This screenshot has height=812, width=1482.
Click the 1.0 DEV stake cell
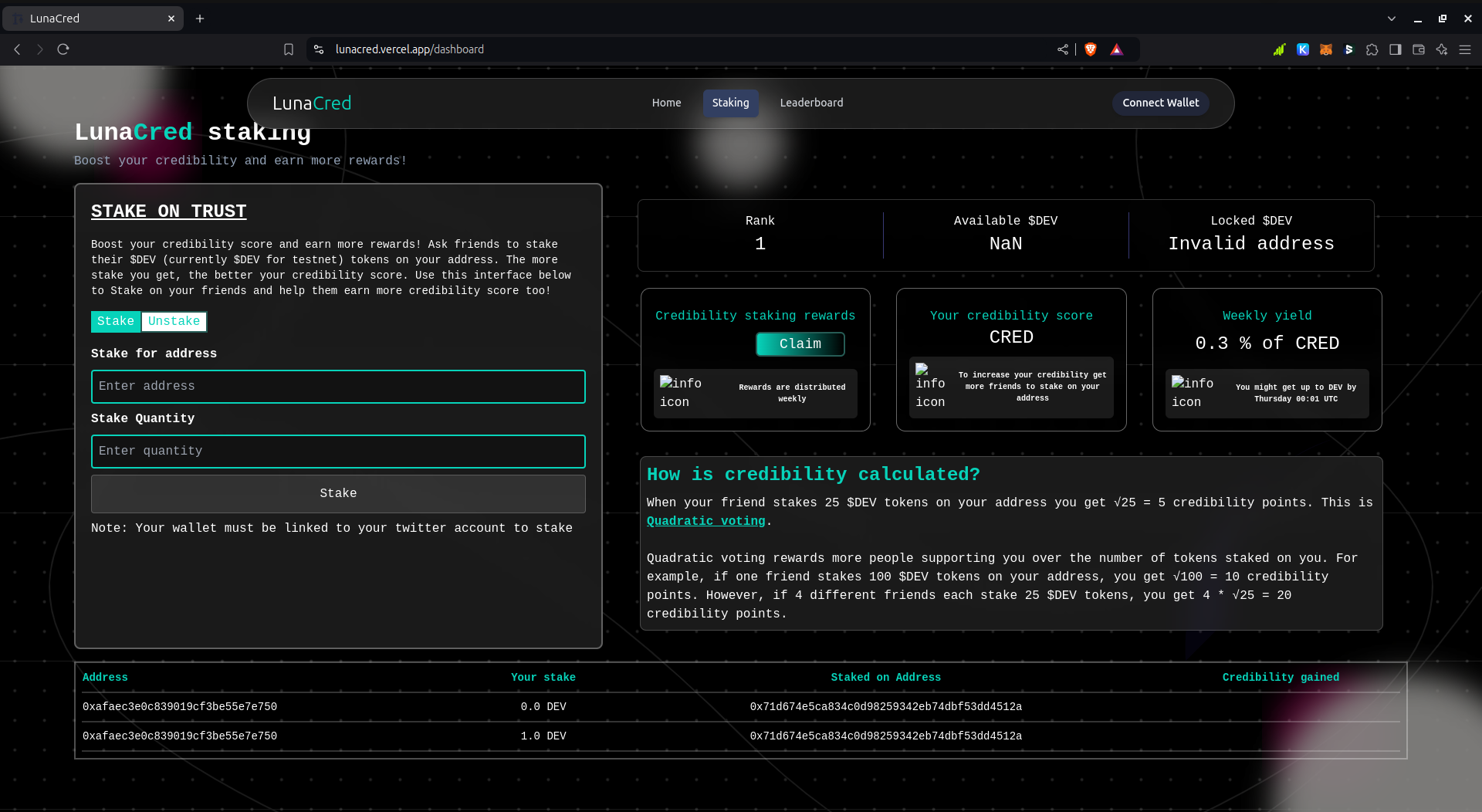543,736
